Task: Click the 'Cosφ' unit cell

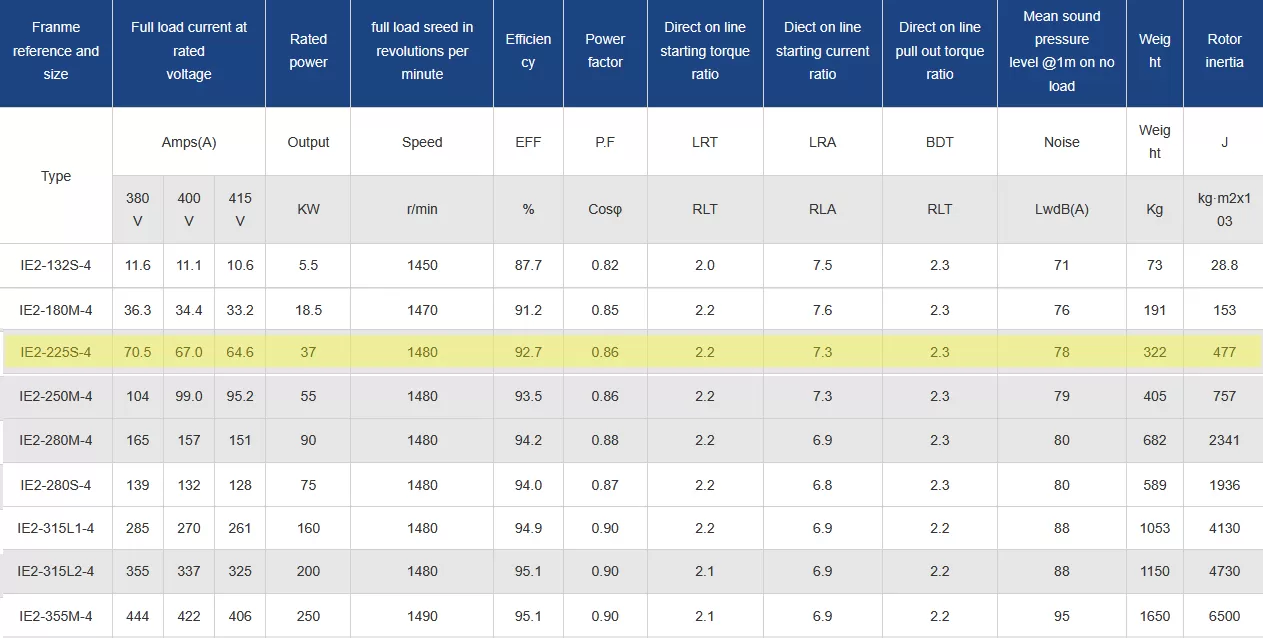Action: point(605,209)
